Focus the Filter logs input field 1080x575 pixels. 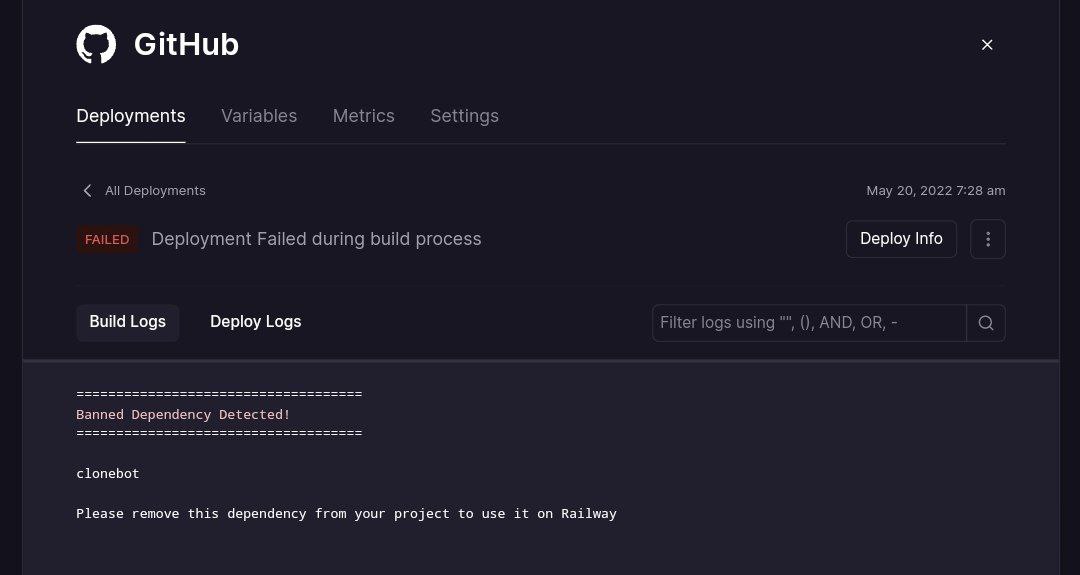[x=808, y=323]
